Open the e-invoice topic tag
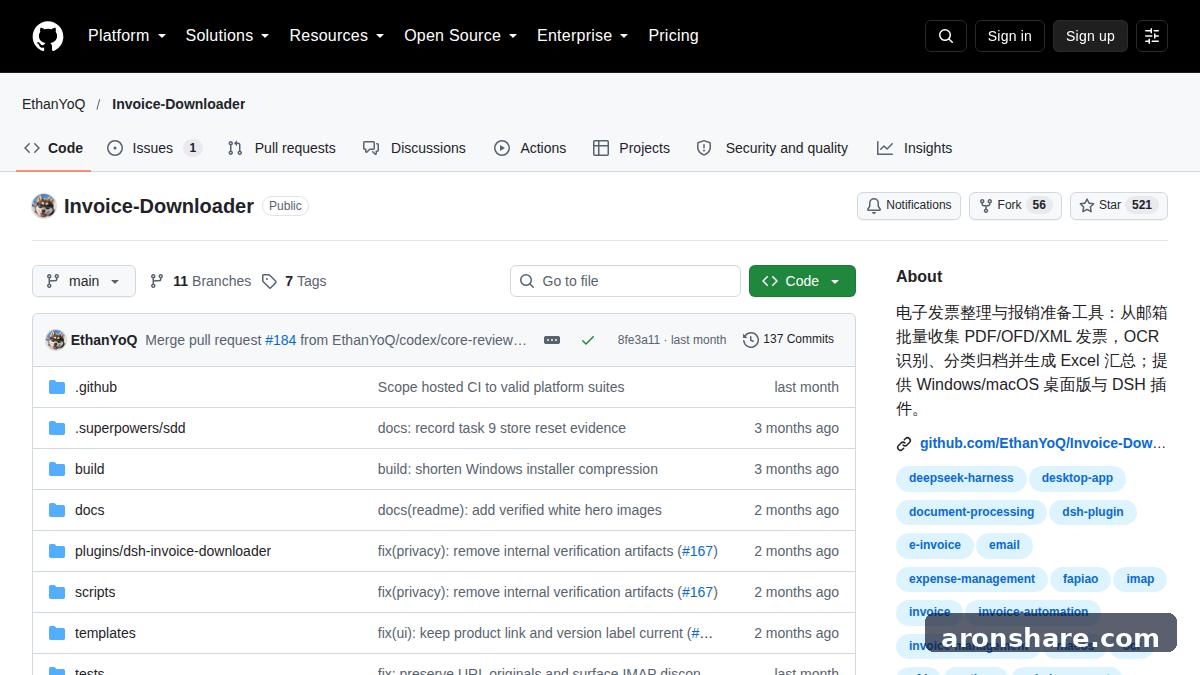The image size is (1200, 675). (x=935, y=545)
